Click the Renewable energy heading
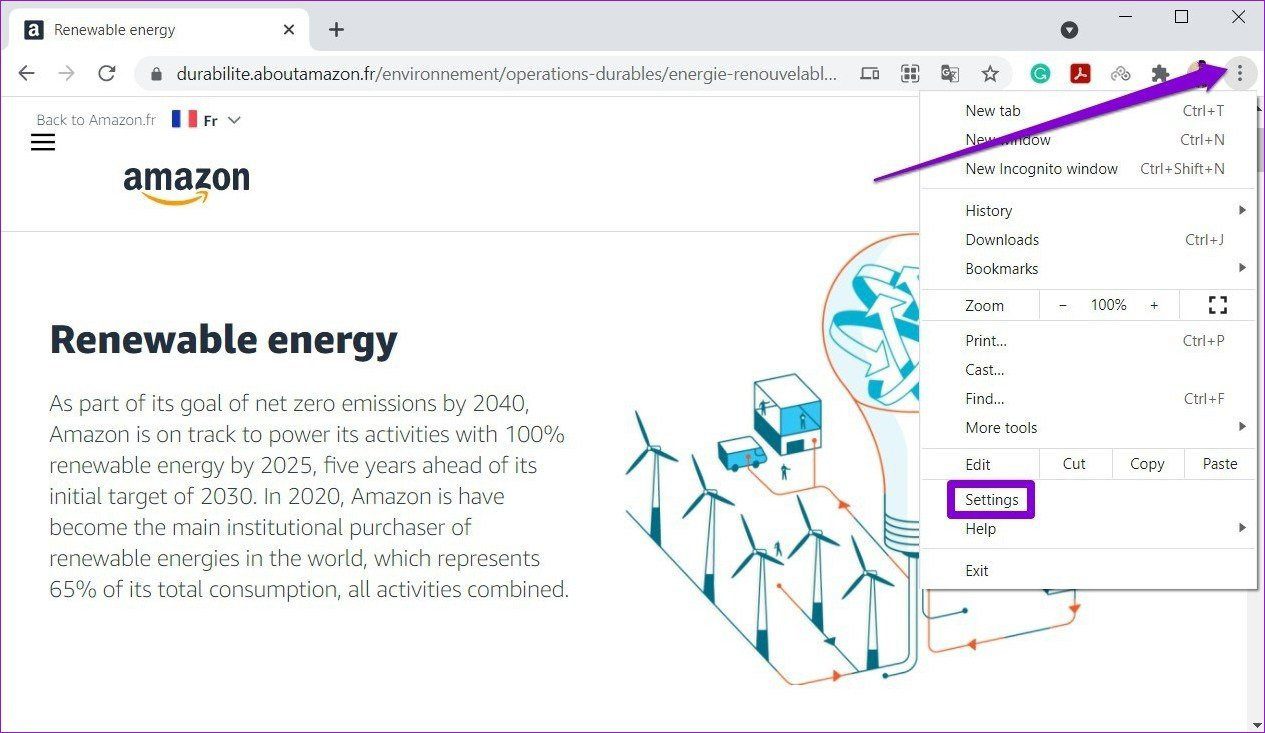 click(x=224, y=341)
